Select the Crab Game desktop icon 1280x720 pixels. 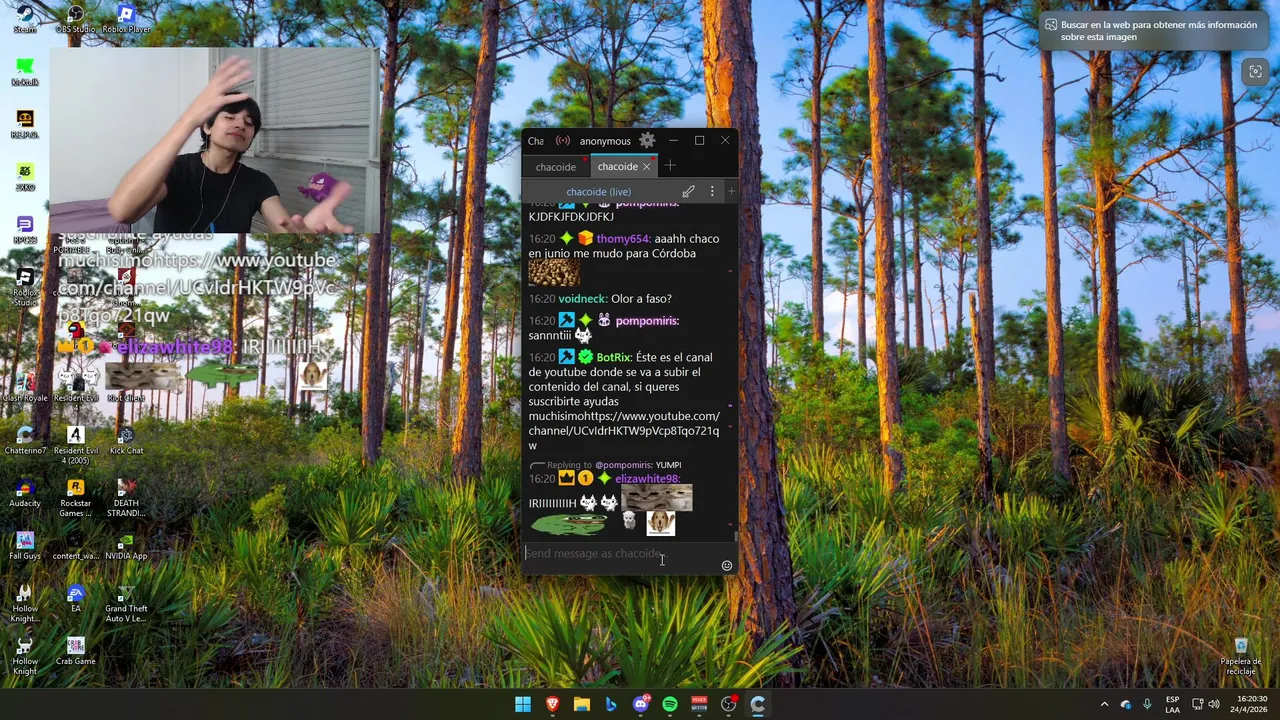click(x=75, y=651)
